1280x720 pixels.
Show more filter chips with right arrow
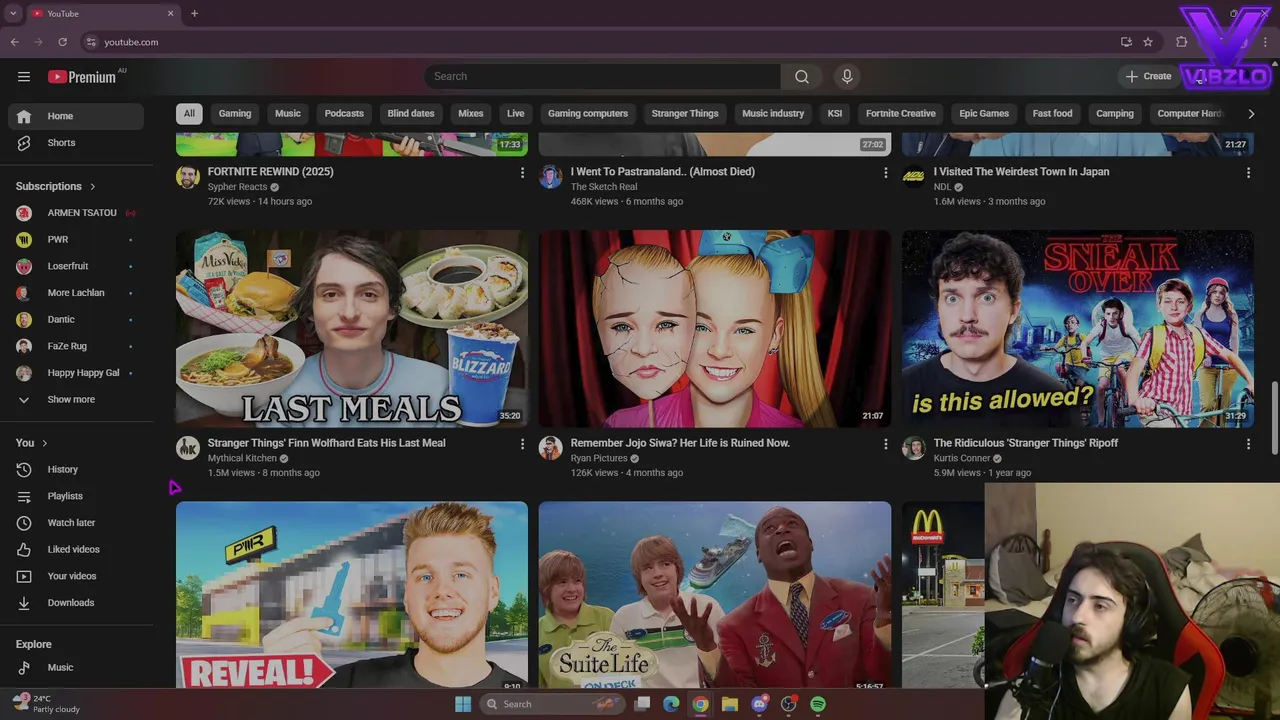[x=1251, y=113]
